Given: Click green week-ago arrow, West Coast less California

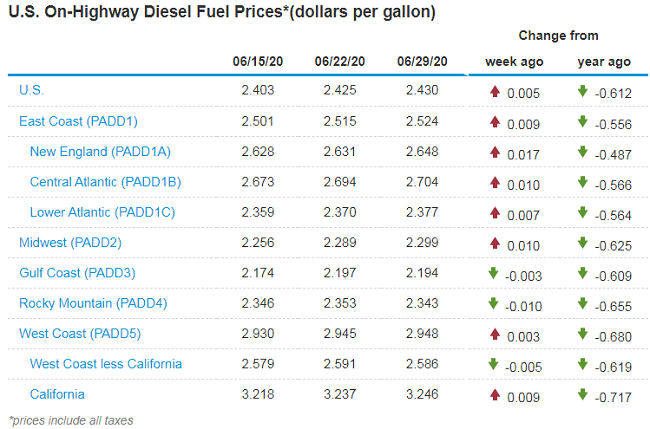Looking at the screenshot, I should [x=494, y=364].
